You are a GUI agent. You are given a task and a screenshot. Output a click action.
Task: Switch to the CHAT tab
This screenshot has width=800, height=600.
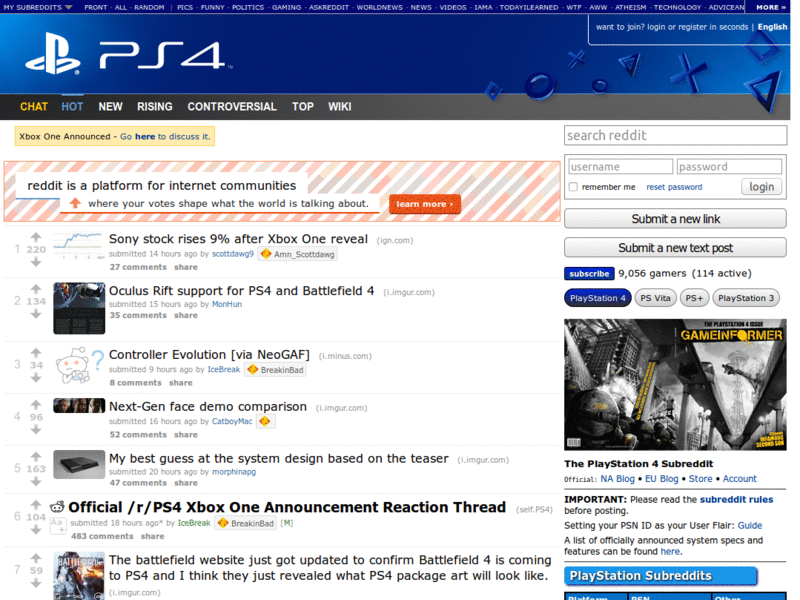pos(34,107)
